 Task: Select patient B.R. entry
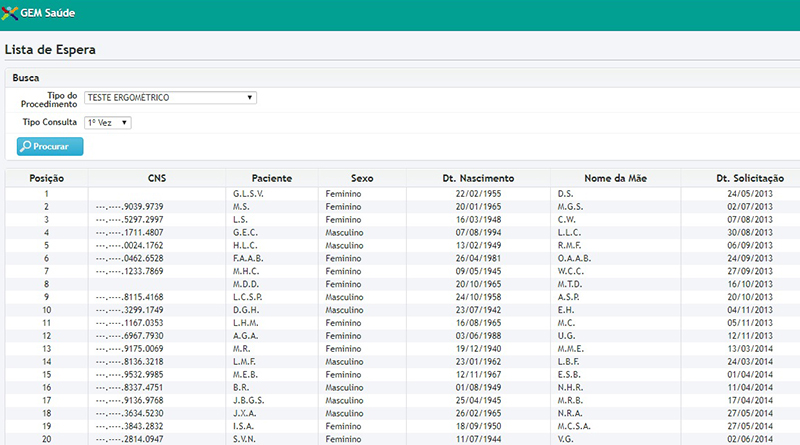click(241, 387)
